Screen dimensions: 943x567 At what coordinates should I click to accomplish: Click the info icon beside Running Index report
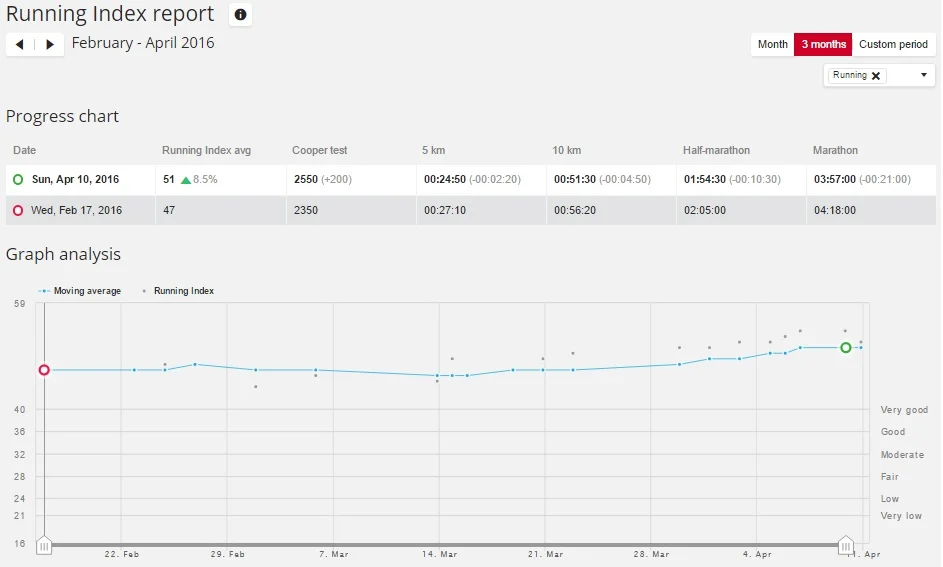(240, 15)
